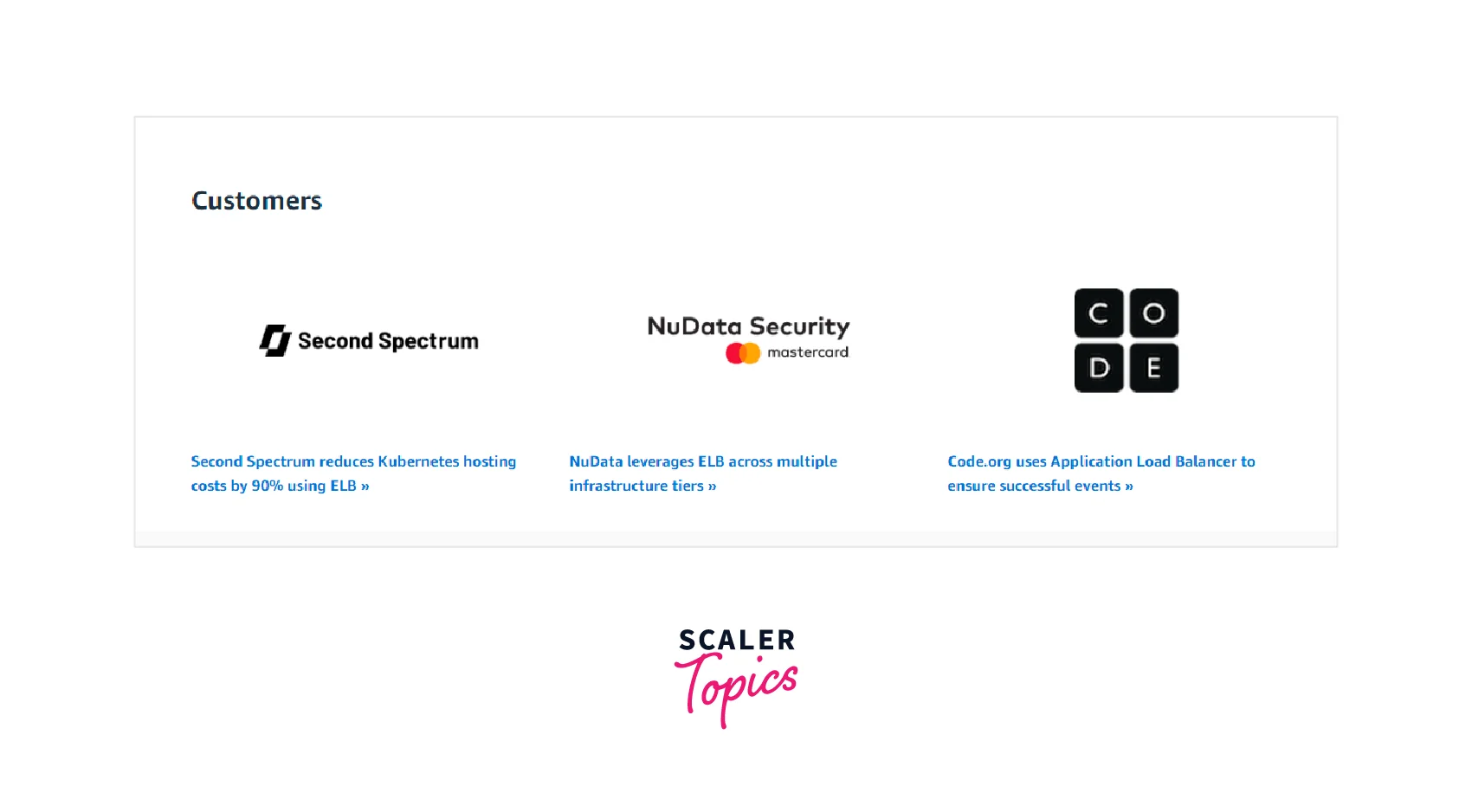Click the » arrow after 'infrastructure tiers'
Viewport: 1472px width, 812px height.
pos(713,487)
